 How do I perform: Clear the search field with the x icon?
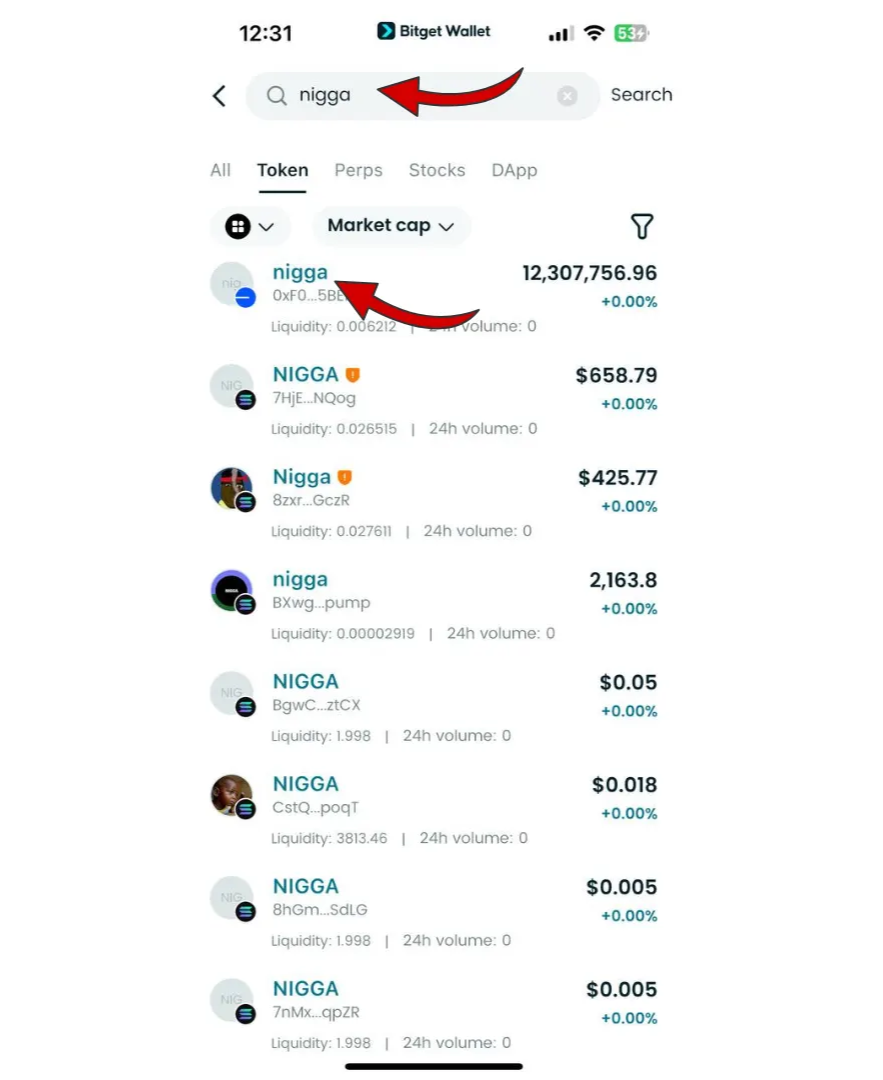pos(567,95)
